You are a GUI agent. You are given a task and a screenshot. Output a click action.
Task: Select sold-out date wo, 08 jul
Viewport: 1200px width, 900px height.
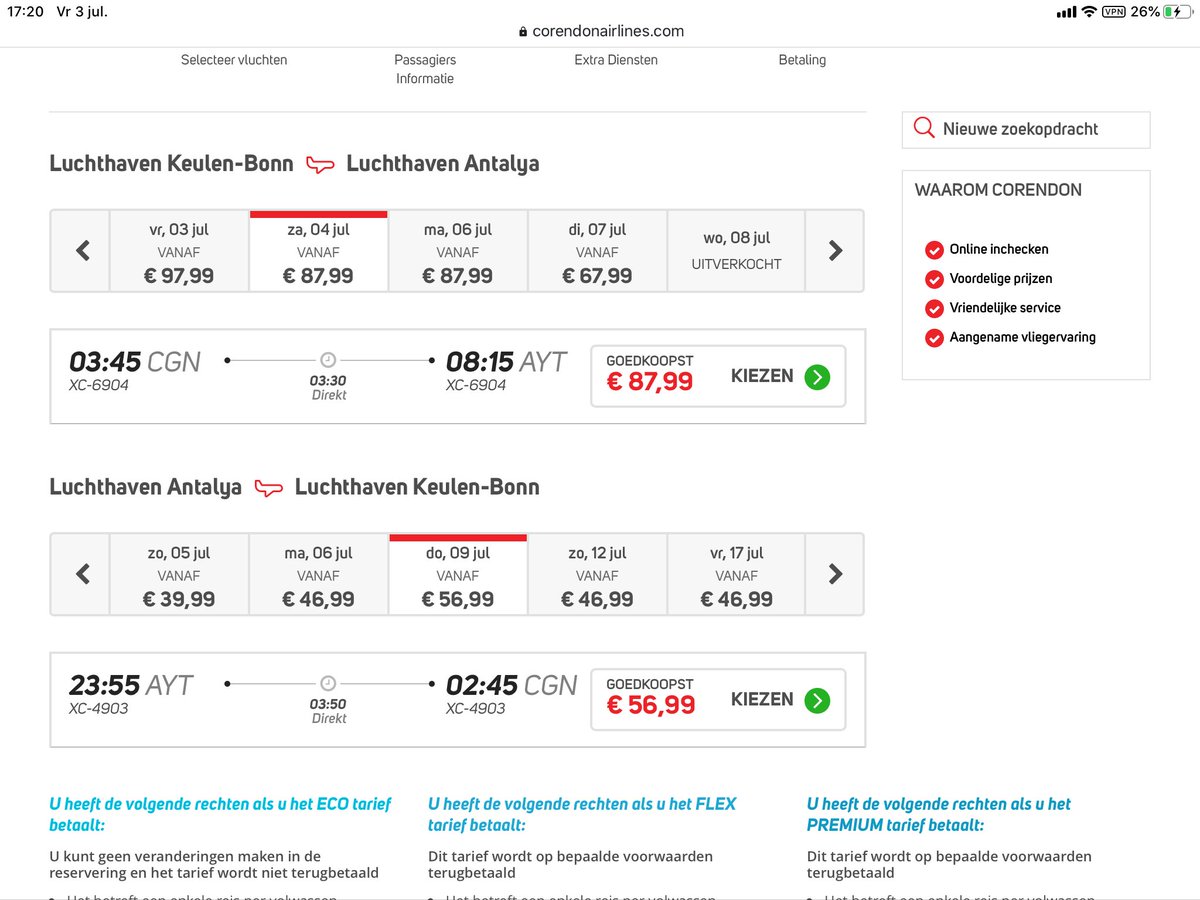point(737,251)
